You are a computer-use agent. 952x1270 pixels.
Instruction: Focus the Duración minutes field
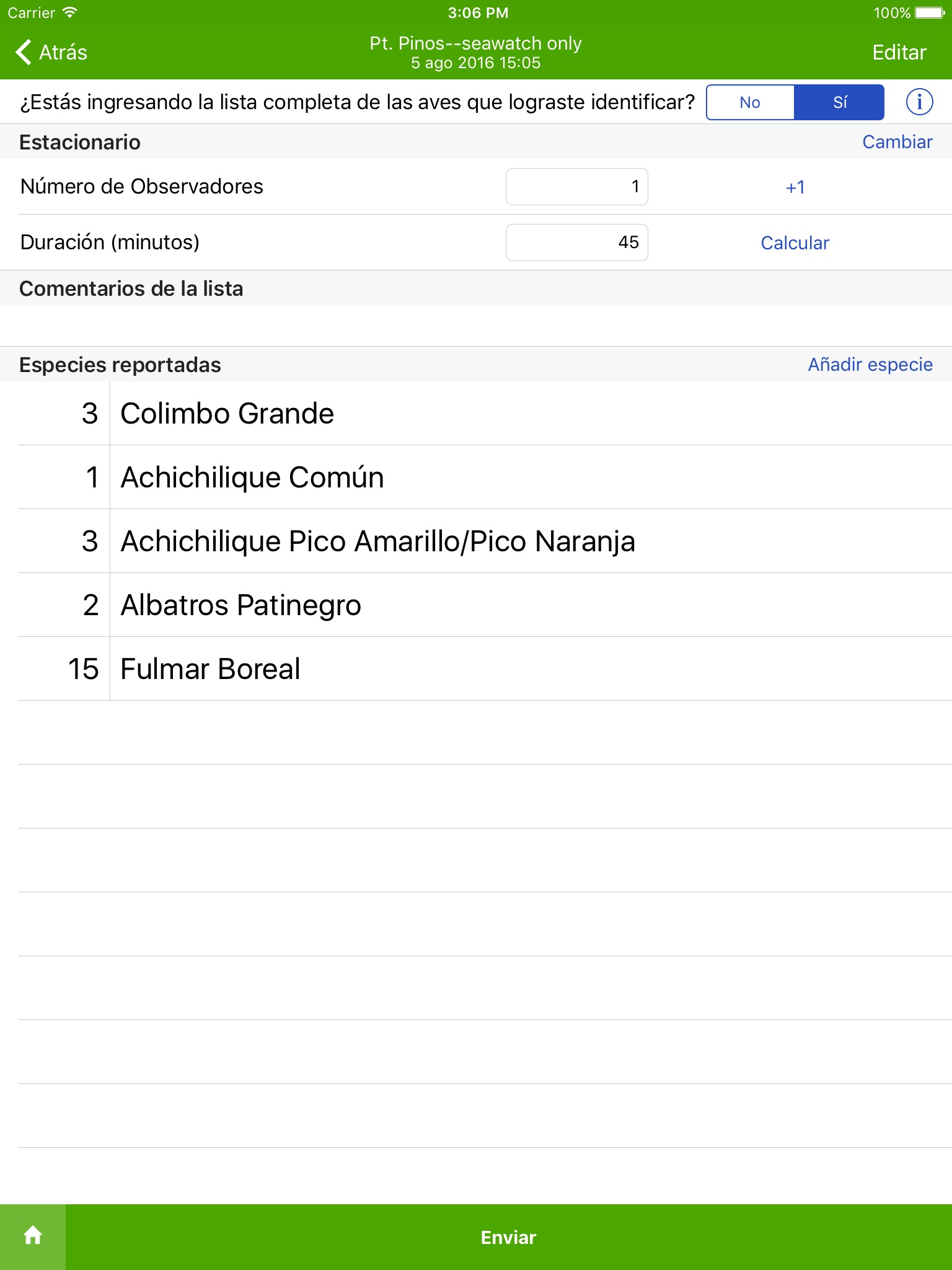[x=576, y=242]
